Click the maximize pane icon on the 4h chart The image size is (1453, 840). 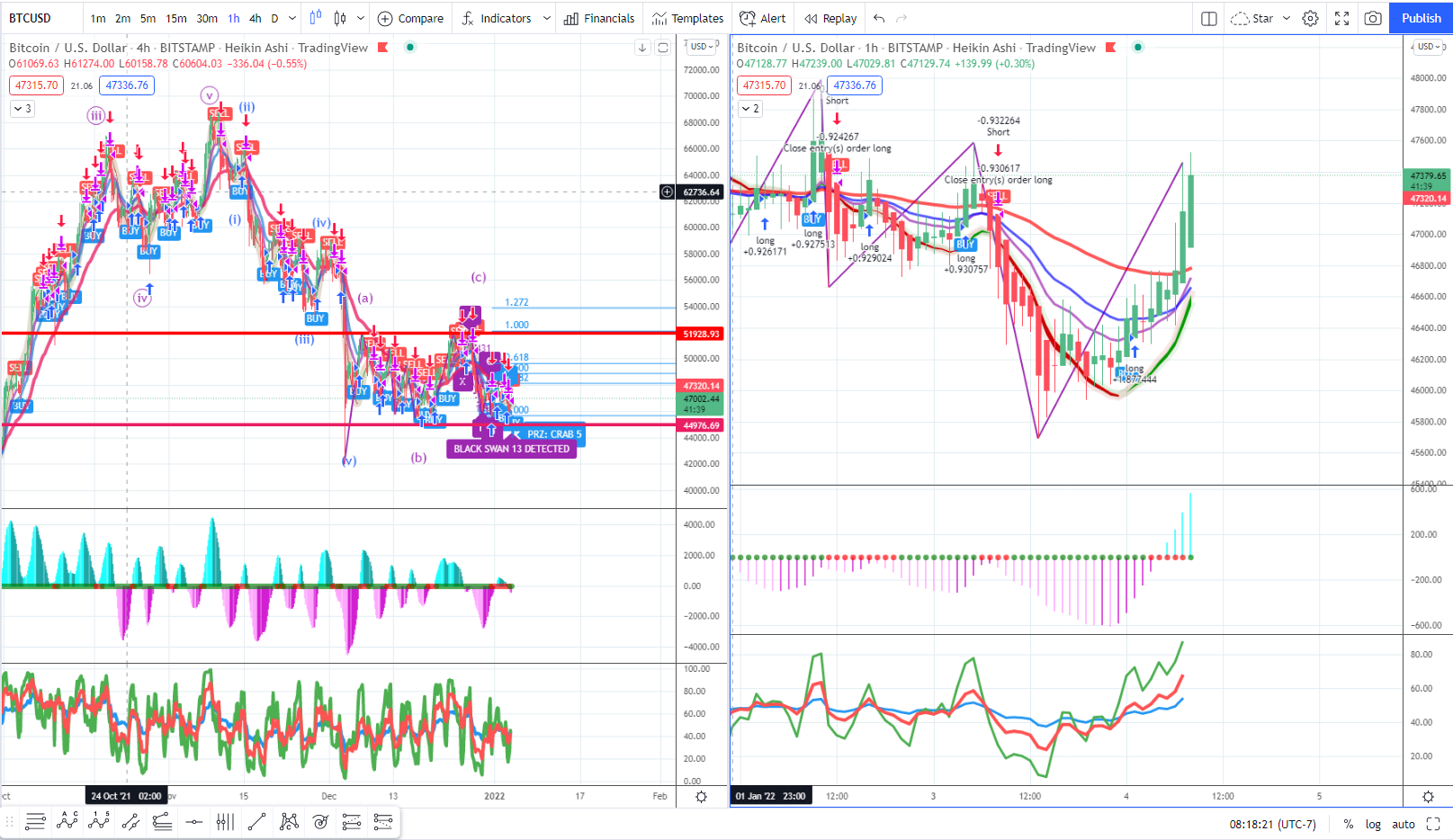(663, 48)
